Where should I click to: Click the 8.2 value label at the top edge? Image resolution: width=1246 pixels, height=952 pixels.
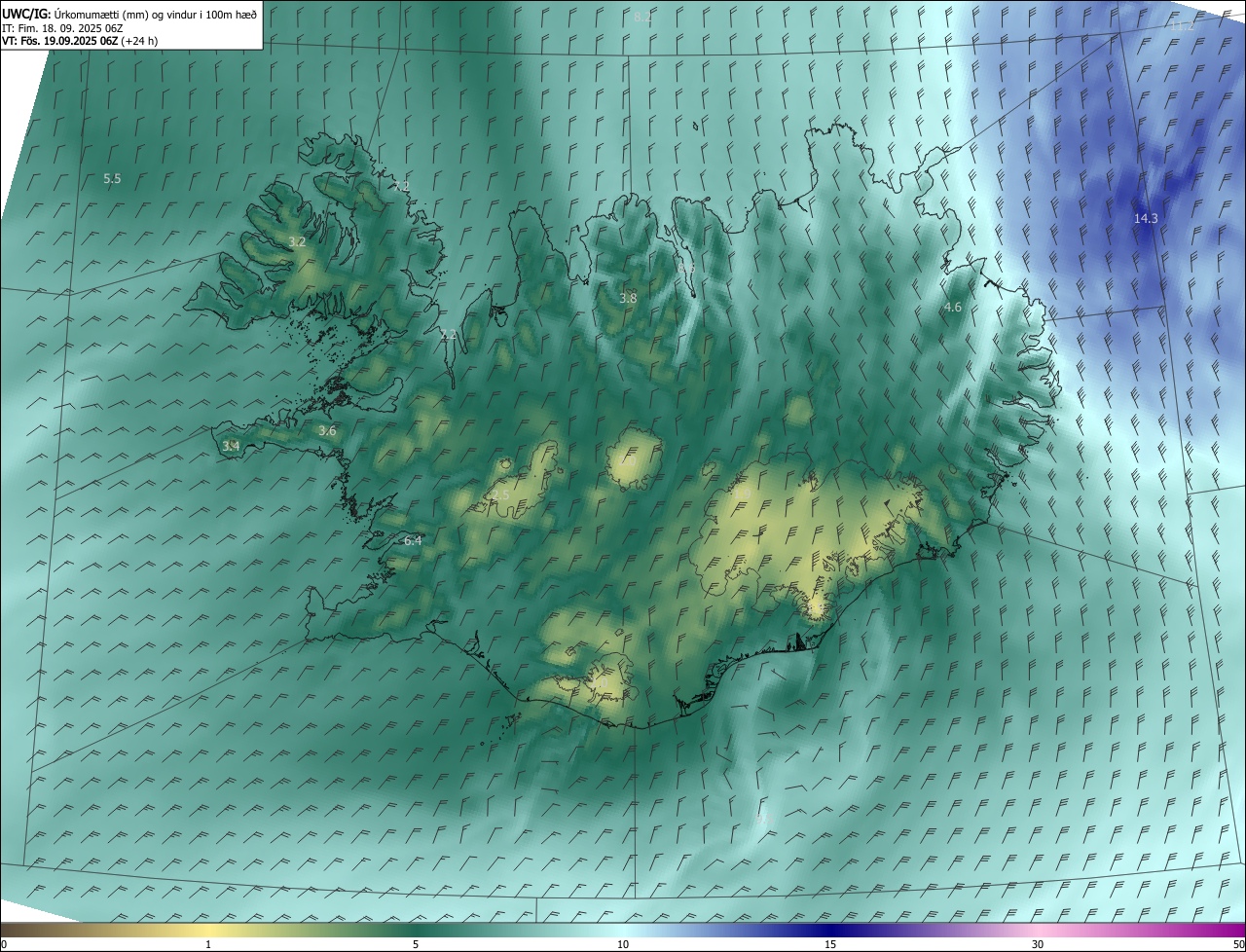point(642,18)
